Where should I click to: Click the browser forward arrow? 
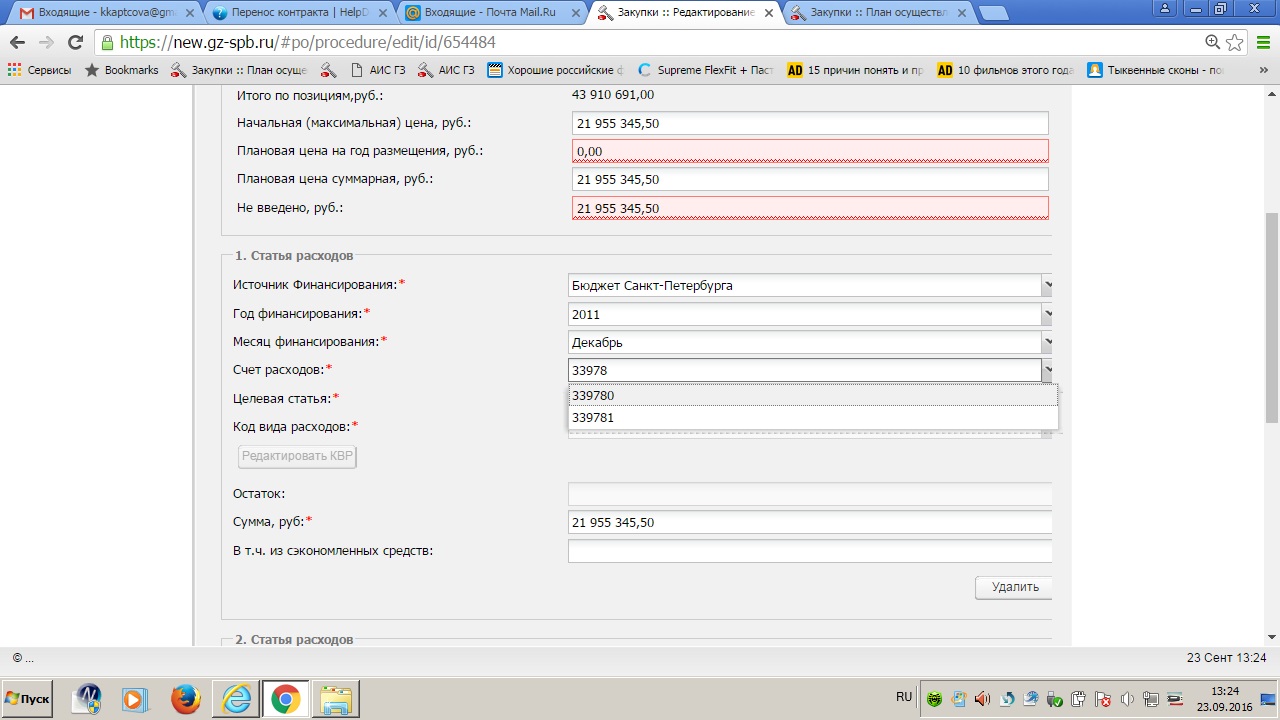(46, 43)
